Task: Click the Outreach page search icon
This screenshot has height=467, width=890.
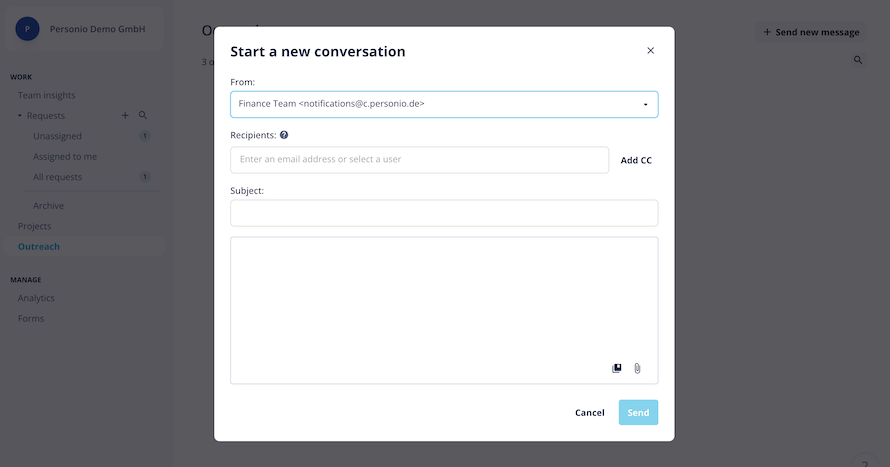Action: click(858, 60)
